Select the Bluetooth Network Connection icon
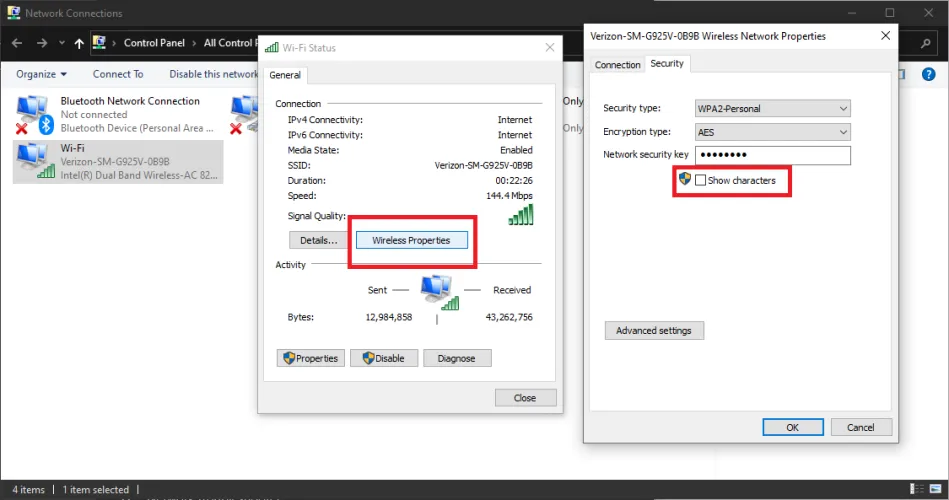The width and height of the screenshot is (949, 500). click(33, 113)
